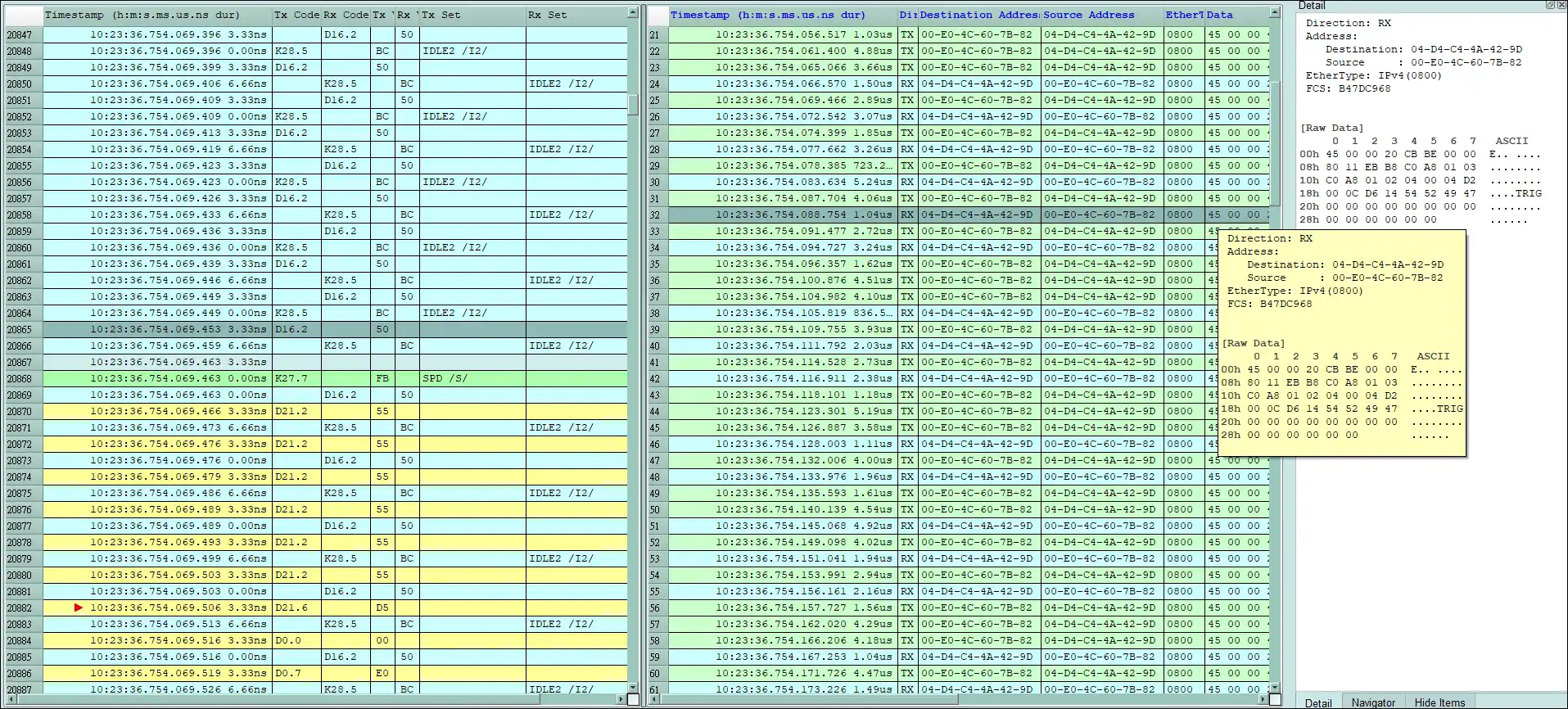The image size is (1568, 709).
Task: Click raw data row 18h in Detail panel
Action: 1421,193
